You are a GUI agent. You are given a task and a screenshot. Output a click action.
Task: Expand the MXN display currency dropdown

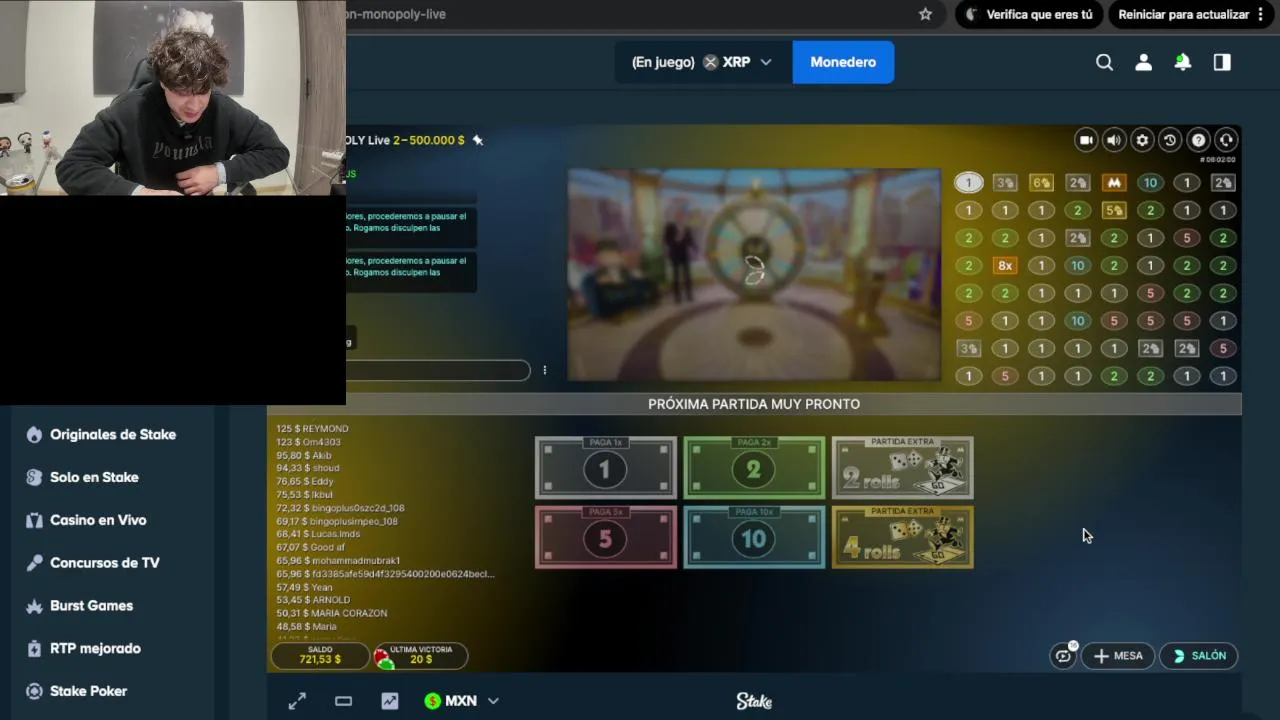(x=493, y=701)
